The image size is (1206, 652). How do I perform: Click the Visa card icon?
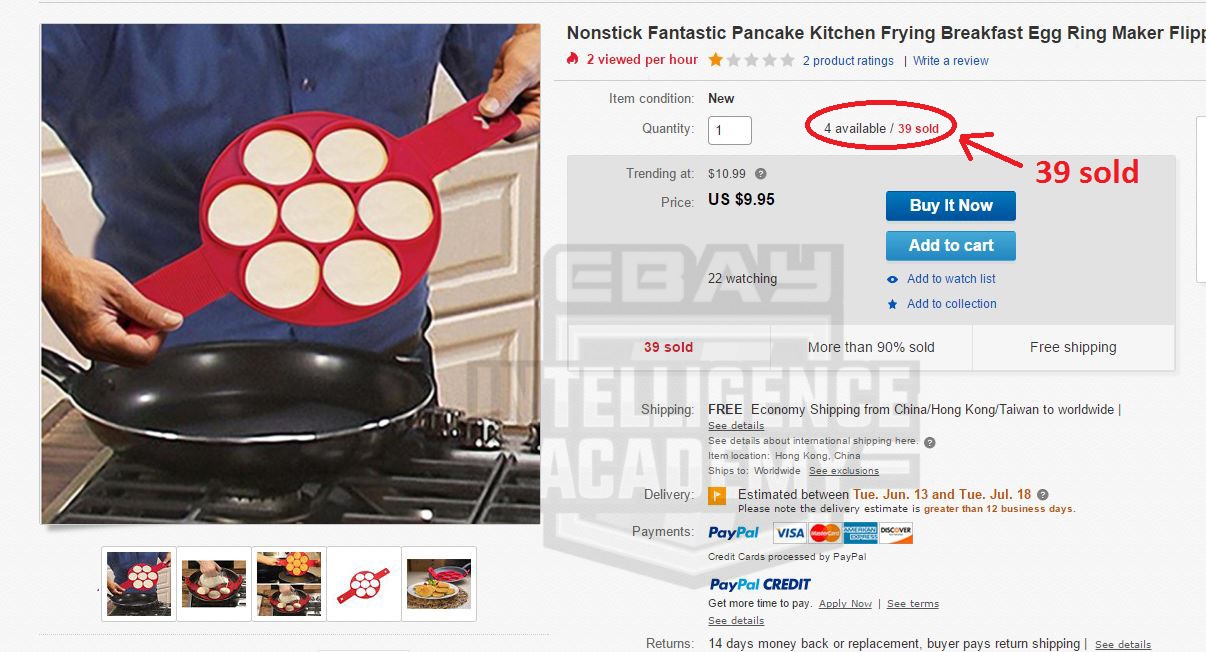pyautogui.click(x=790, y=533)
